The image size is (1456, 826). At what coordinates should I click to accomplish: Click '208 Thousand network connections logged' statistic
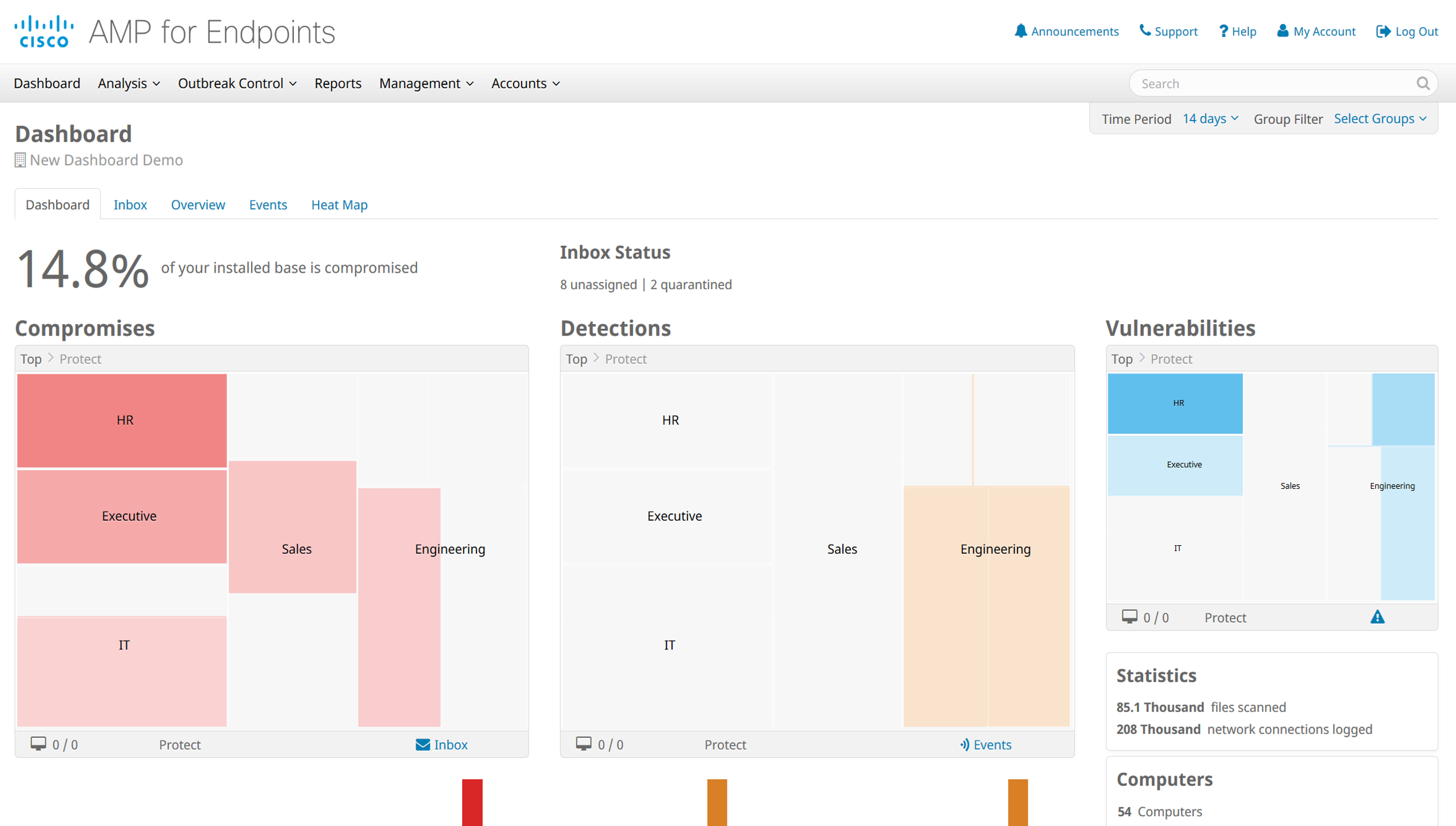(1244, 729)
